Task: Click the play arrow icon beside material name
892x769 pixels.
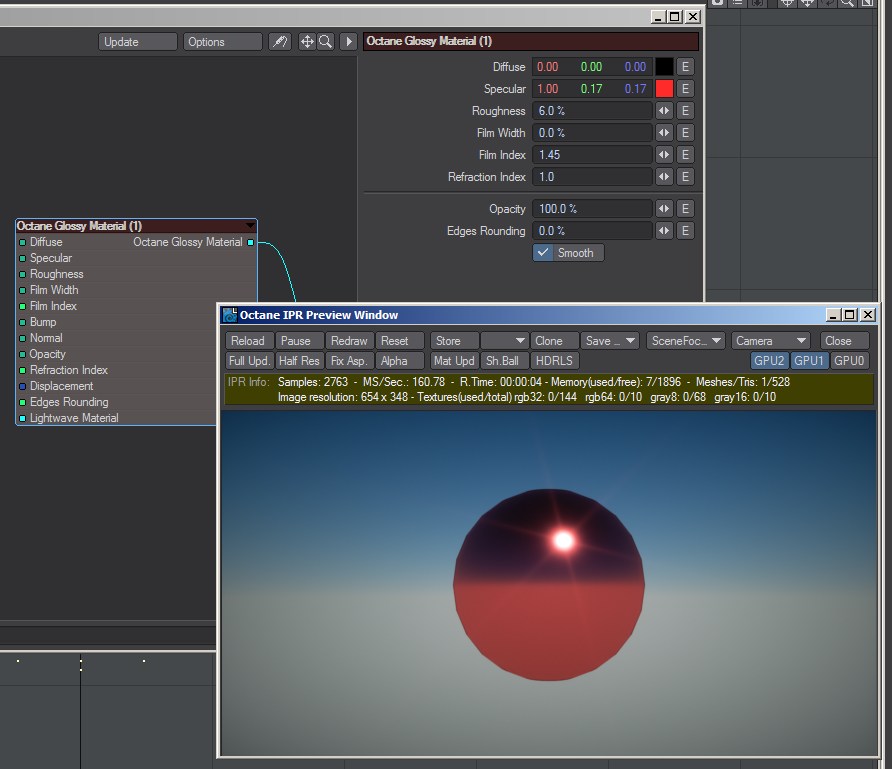Action: pyautogui.click(x=349, y=42)
